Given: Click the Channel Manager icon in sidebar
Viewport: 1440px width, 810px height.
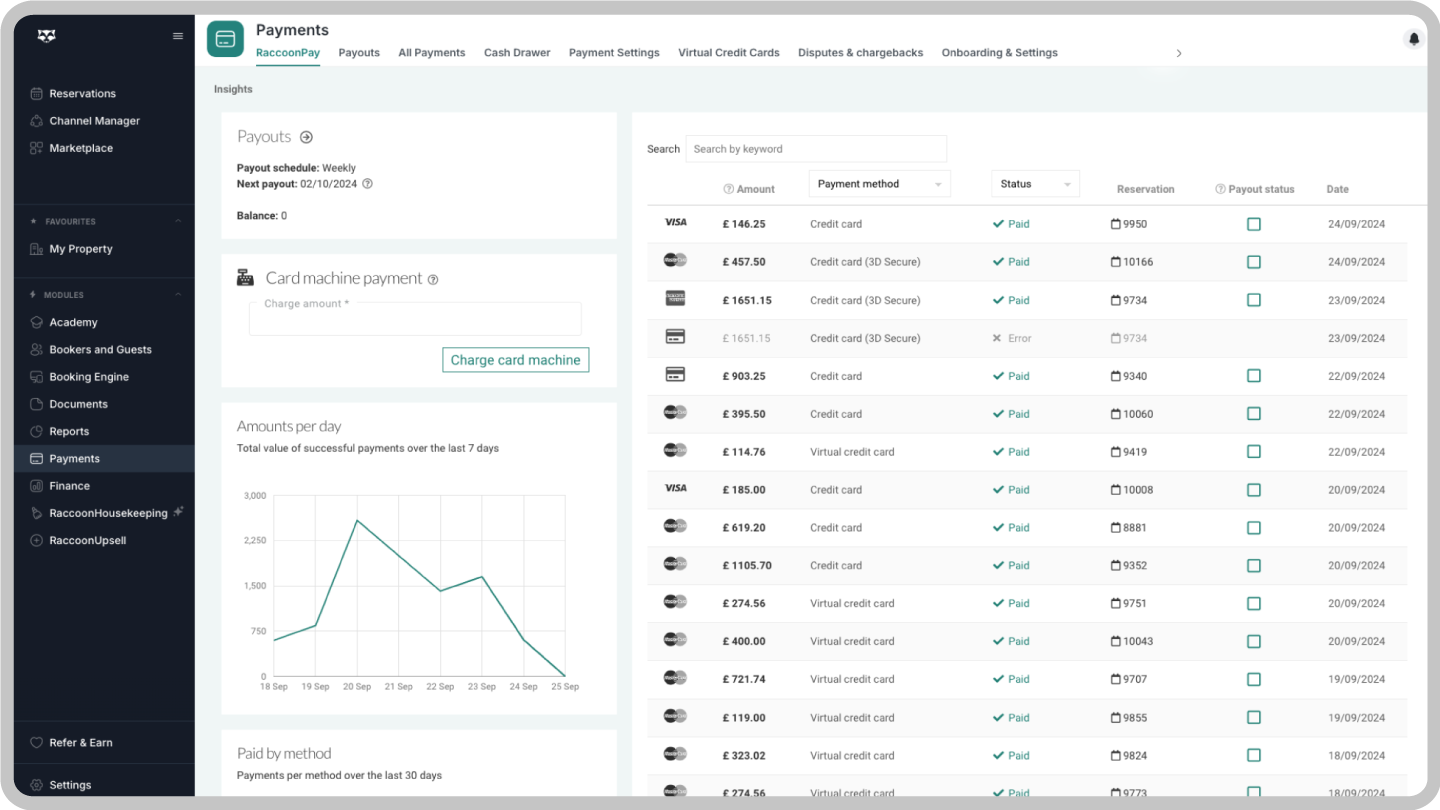Looking at the screenshot, I should pos(37,121).
